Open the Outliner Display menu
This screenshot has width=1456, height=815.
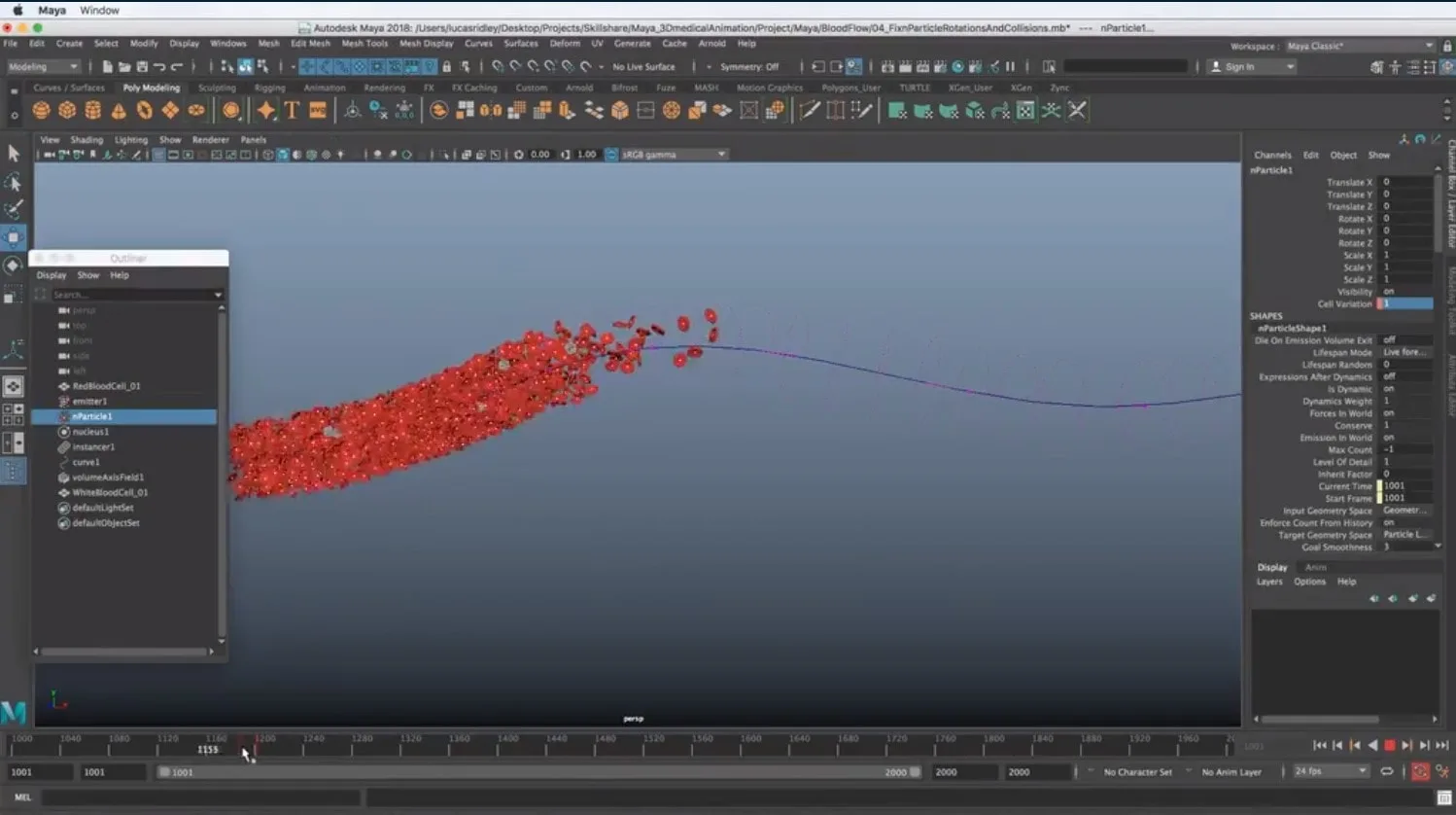tap(52, 275)
